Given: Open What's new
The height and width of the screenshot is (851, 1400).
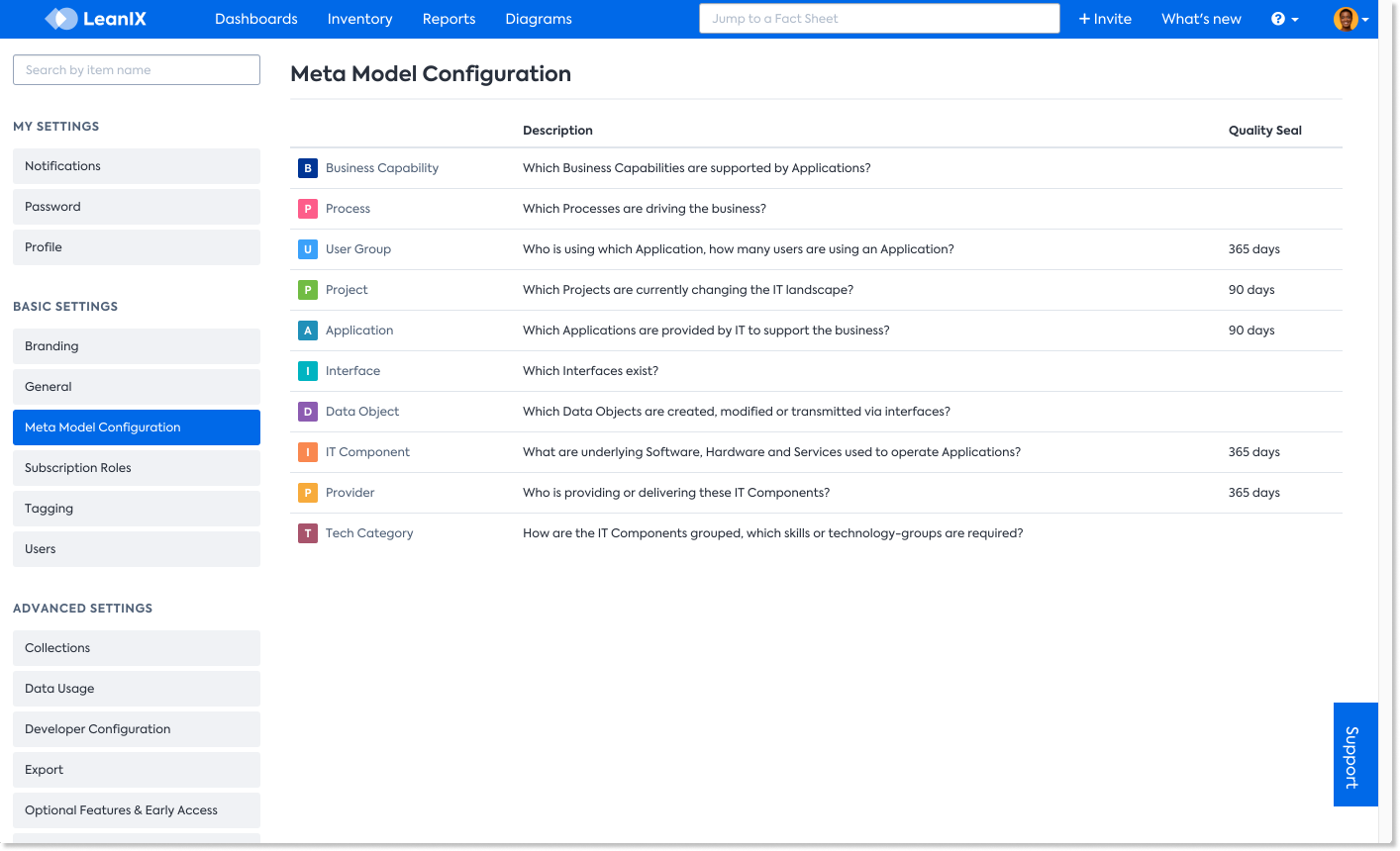Looking at the screenshot, I should 1201,19.
